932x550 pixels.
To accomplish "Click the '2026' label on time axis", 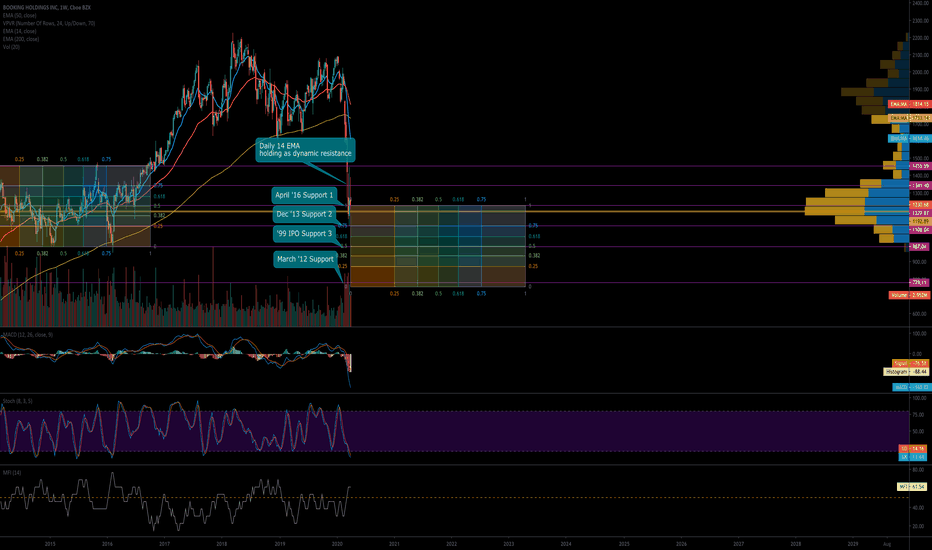I will (x=681, y=543).
